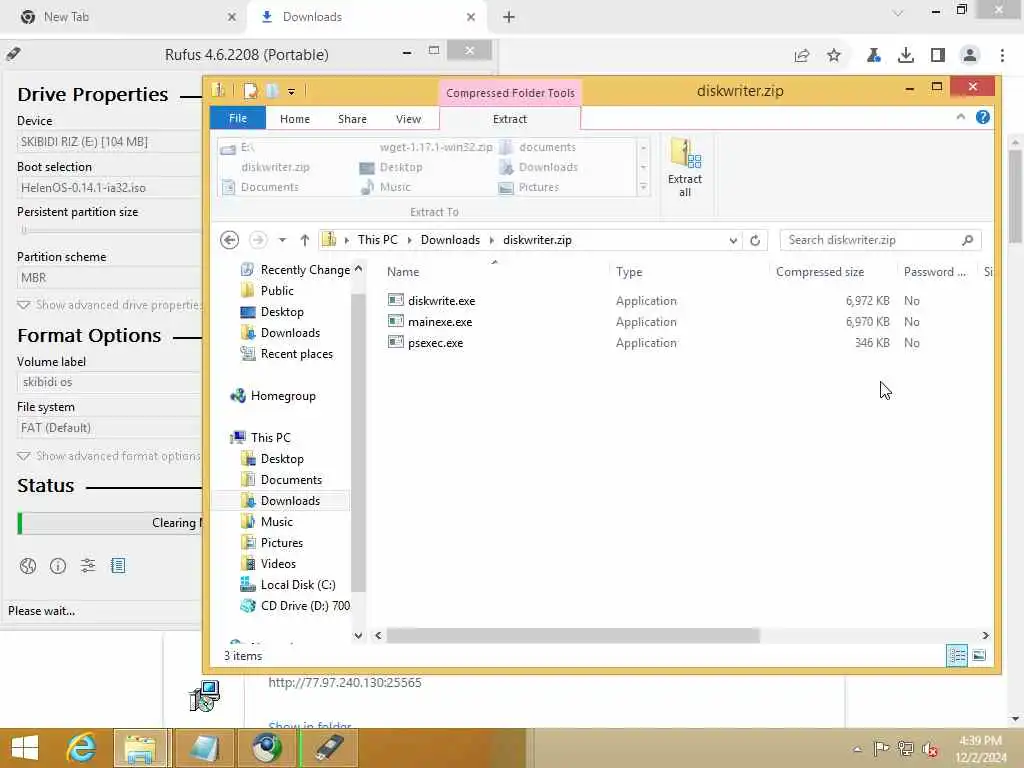The height and width of the screenshot is (768, 1024).
Task: Click the Windows Start button
Action: pos(25,748)
